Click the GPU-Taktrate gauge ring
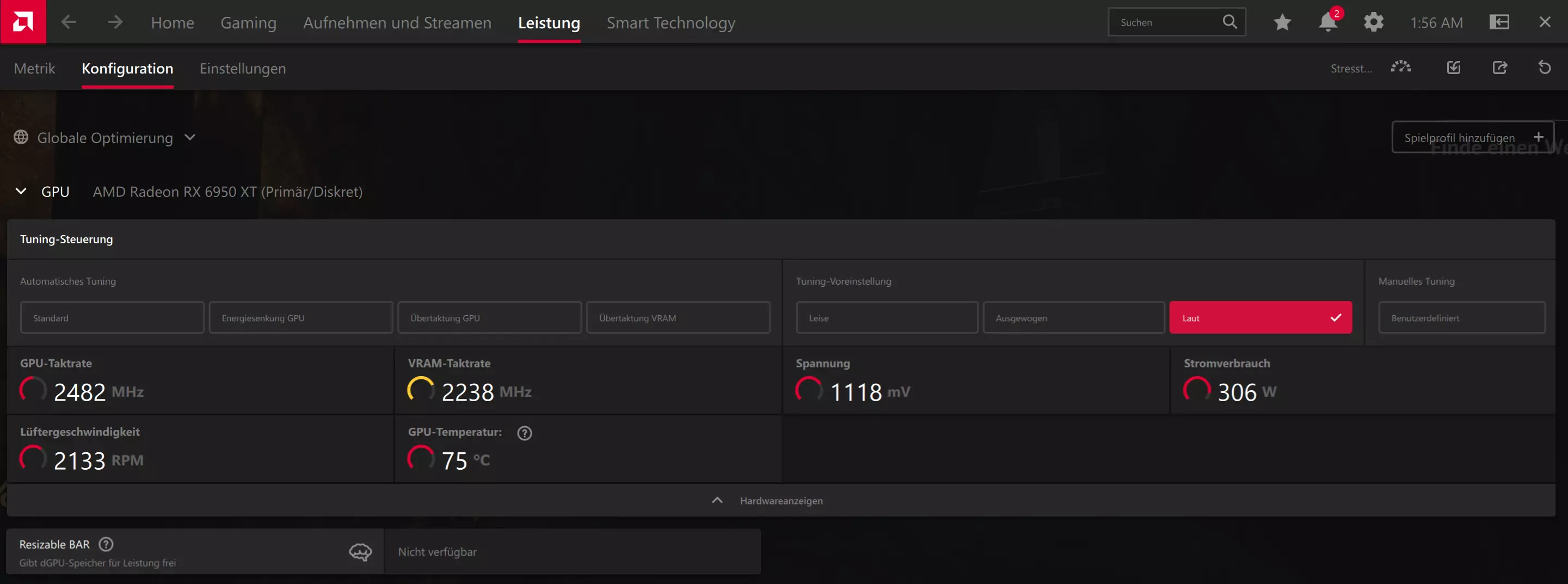The width and height of the screenshot is (1568, 584). tap(33, 390)
